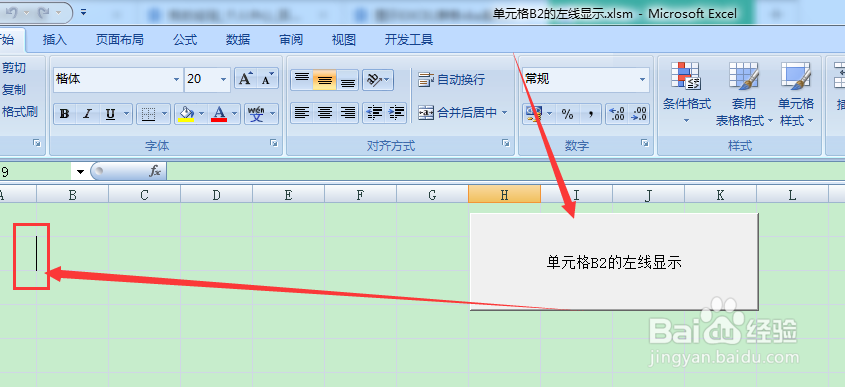The height and width of the screenshot is (387, 845).
Task: Click 复制 copy command
Action: [x=13, y=90]
